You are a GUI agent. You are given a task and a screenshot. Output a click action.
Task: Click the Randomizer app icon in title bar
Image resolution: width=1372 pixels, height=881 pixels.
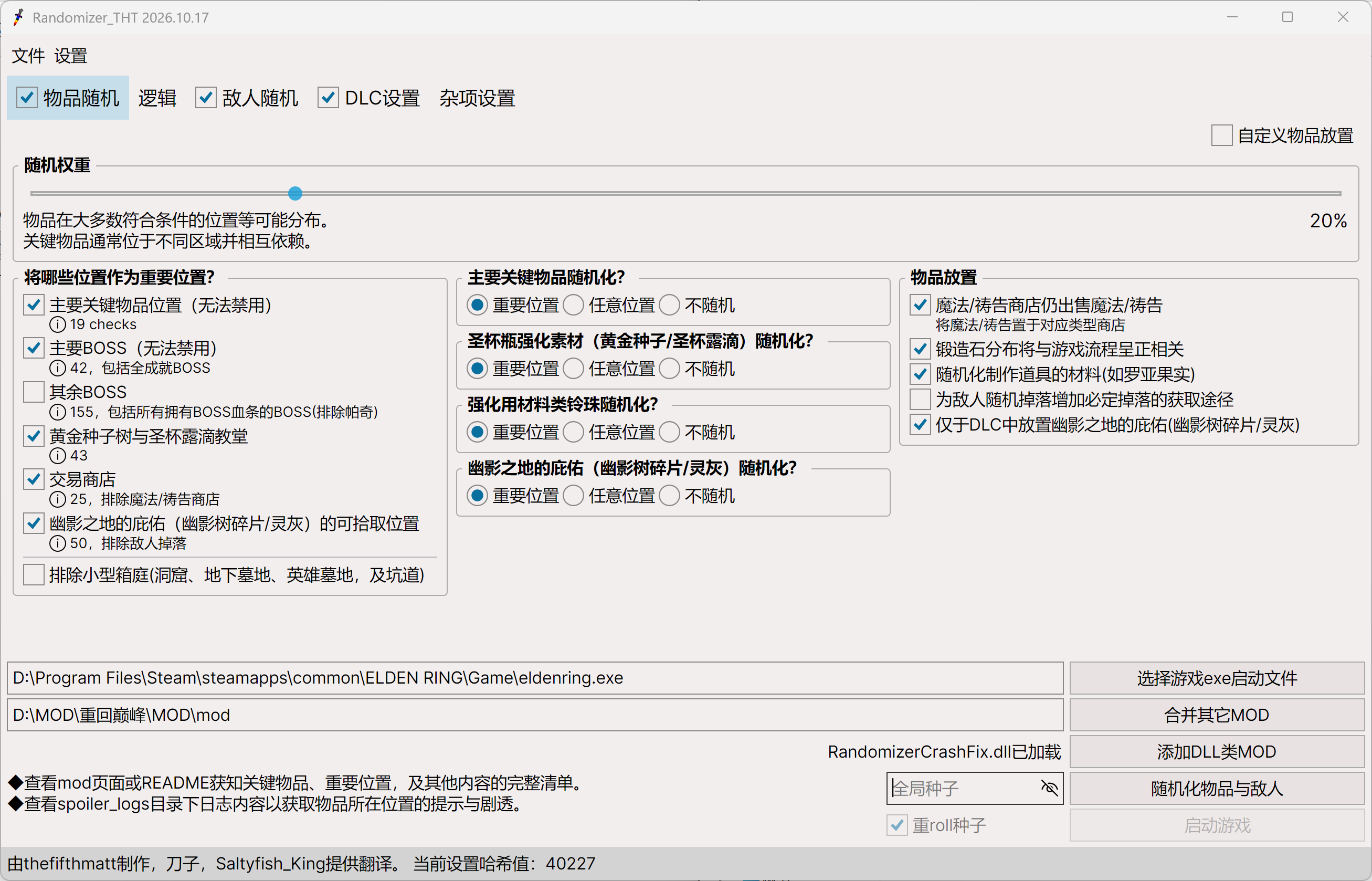point(19,17)
